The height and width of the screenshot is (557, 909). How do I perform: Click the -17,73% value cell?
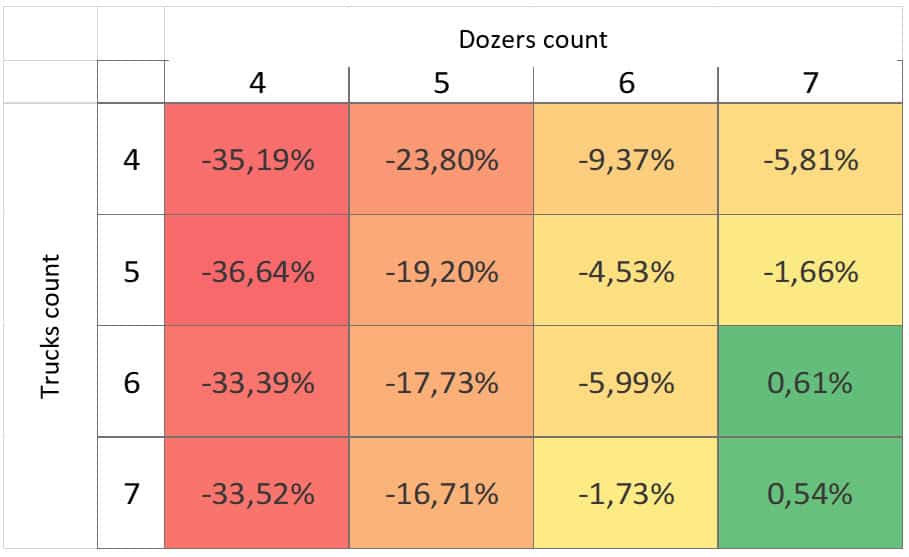(x=441, y=382)
